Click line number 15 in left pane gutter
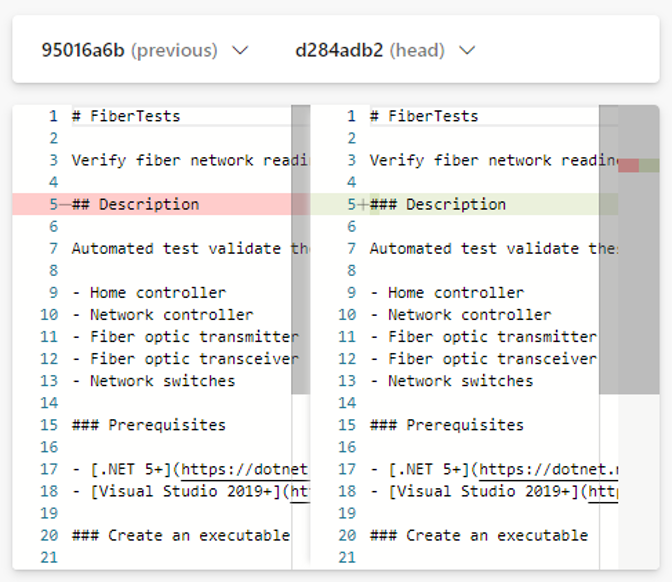The width and height of the screenshot is (672, 582). pyautogui.click(x=49, y=425)
